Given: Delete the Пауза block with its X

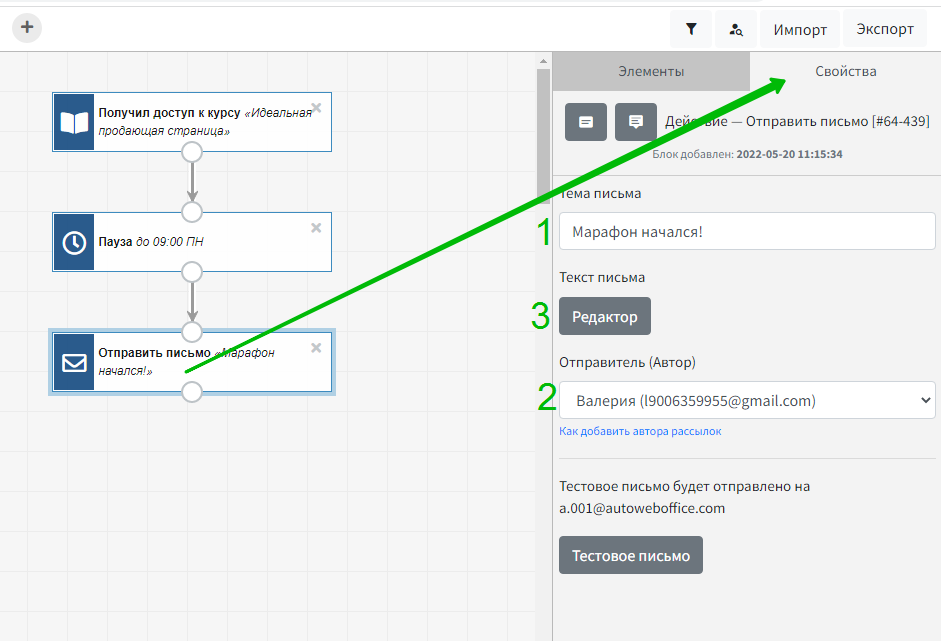Looking at the screenshot, I should click(316, 228).
